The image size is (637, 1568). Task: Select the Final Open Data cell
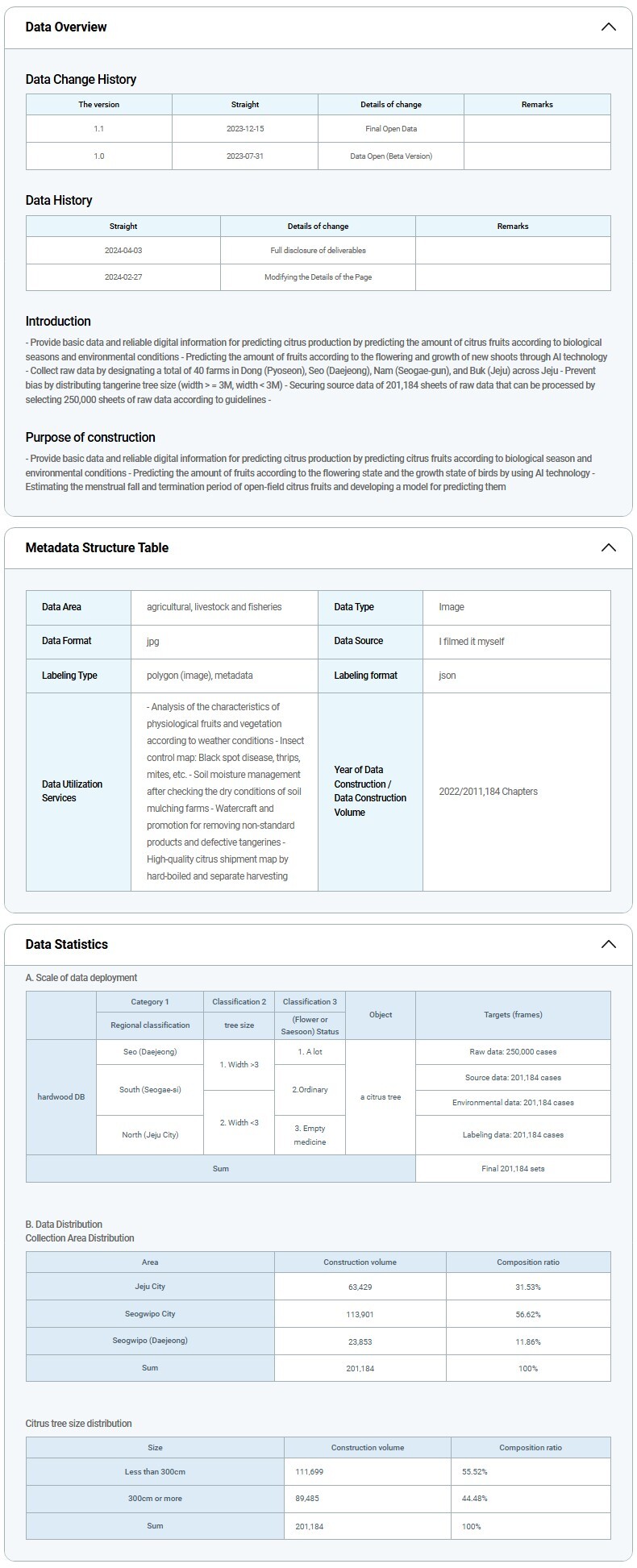[x=390, y=129]
